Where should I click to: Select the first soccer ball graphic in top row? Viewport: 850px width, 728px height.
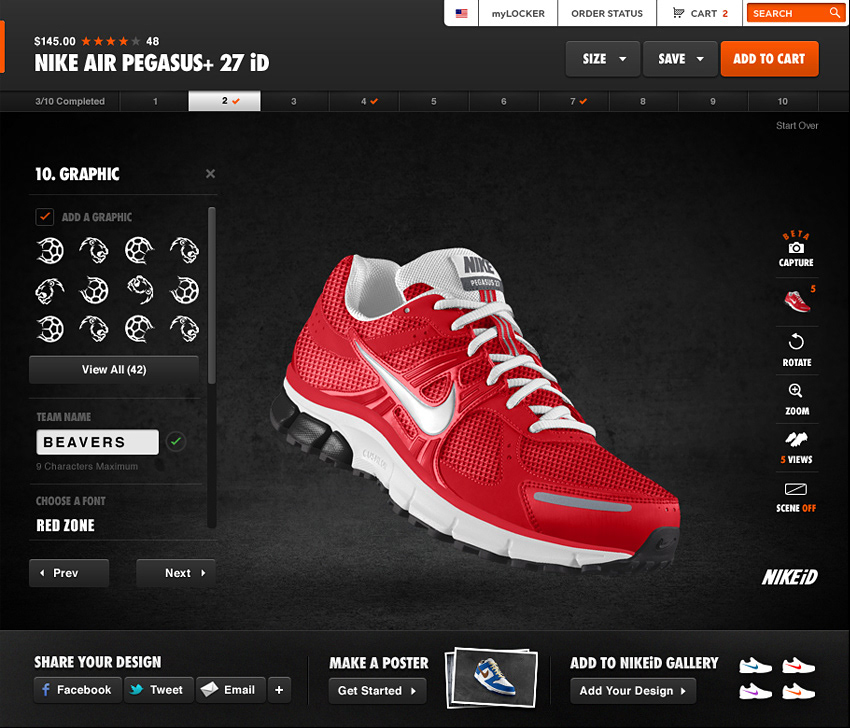(x=50, y=250)
